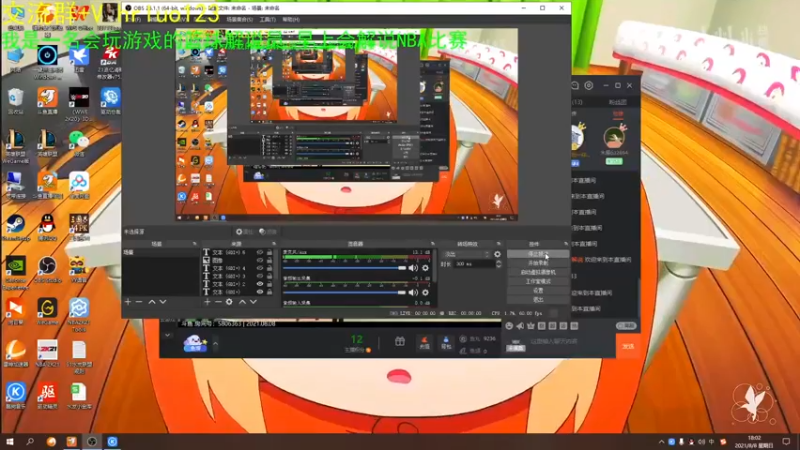This screenshot has width=800, height=450.
Task: Show hidden system tray icons
Action: coord(662,442)
